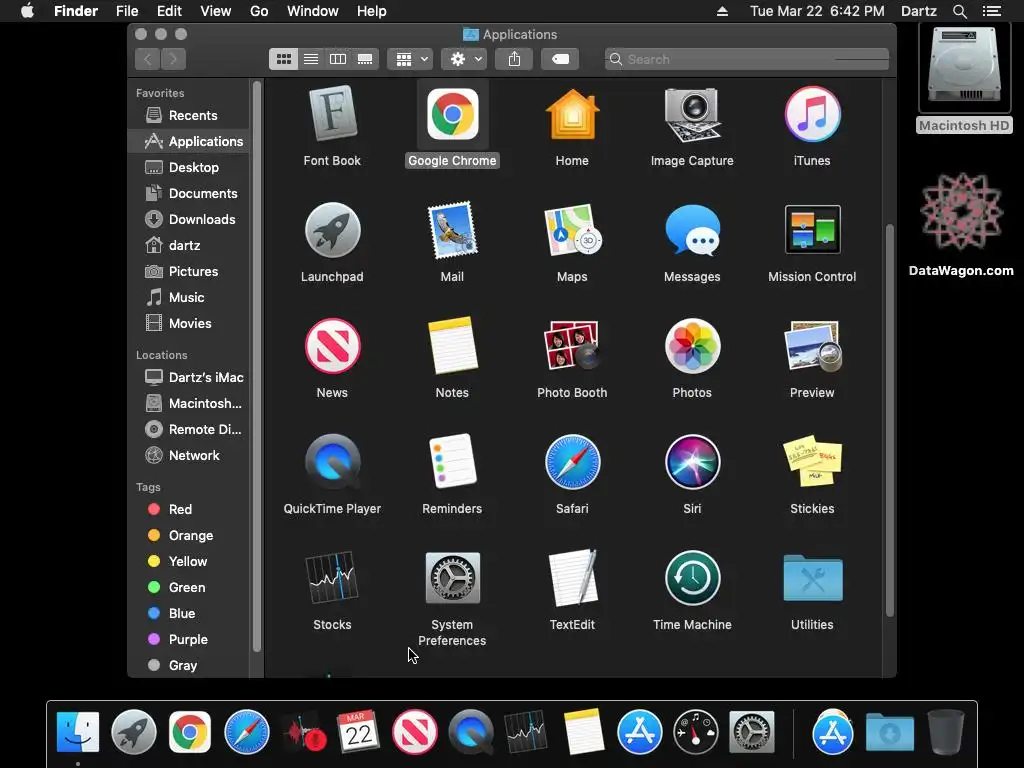Select the Macintosh HD desktop drive
The image size is (1024, 768).
[965, 78]
